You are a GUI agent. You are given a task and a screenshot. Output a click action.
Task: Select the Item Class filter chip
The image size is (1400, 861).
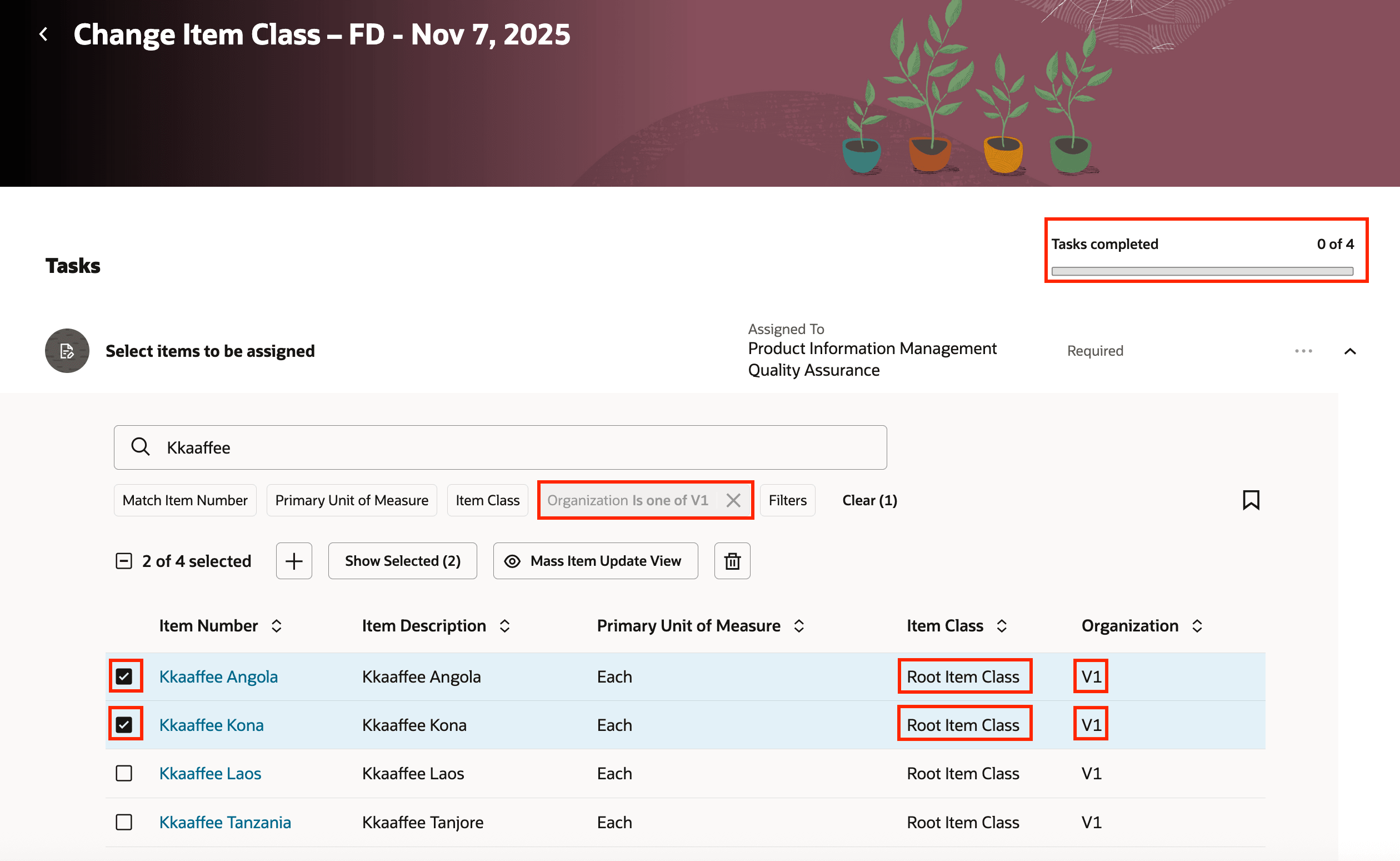487,500
